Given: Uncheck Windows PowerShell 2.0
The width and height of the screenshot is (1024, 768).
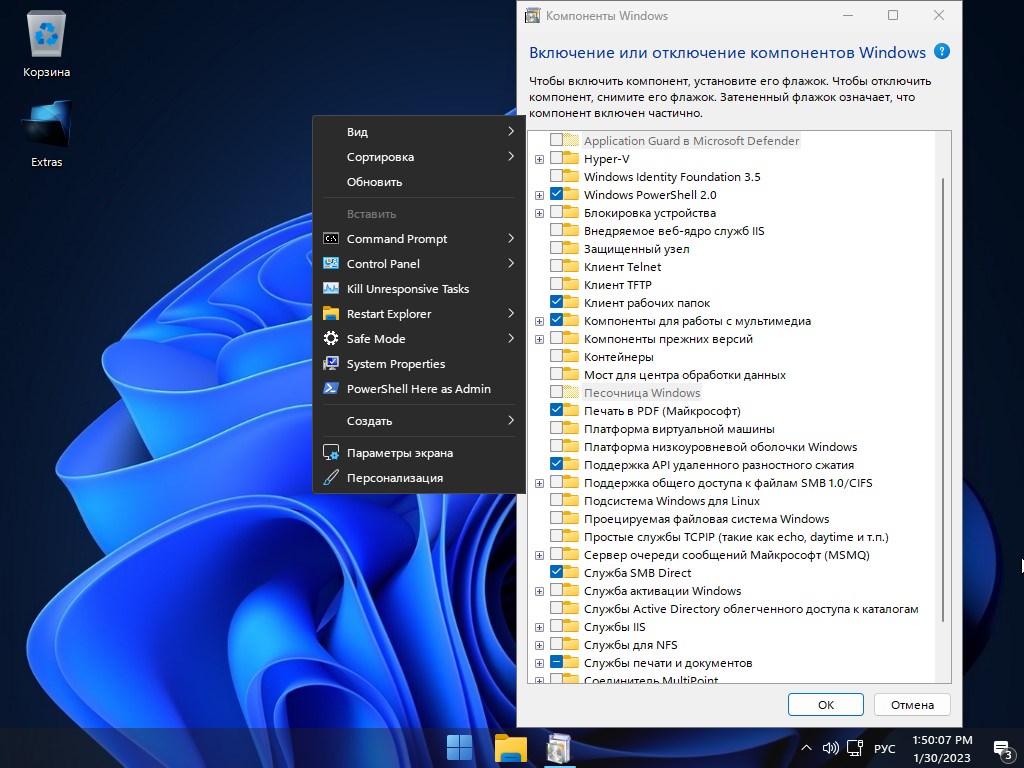Looking at the screenshot, I should pos(557,194).
